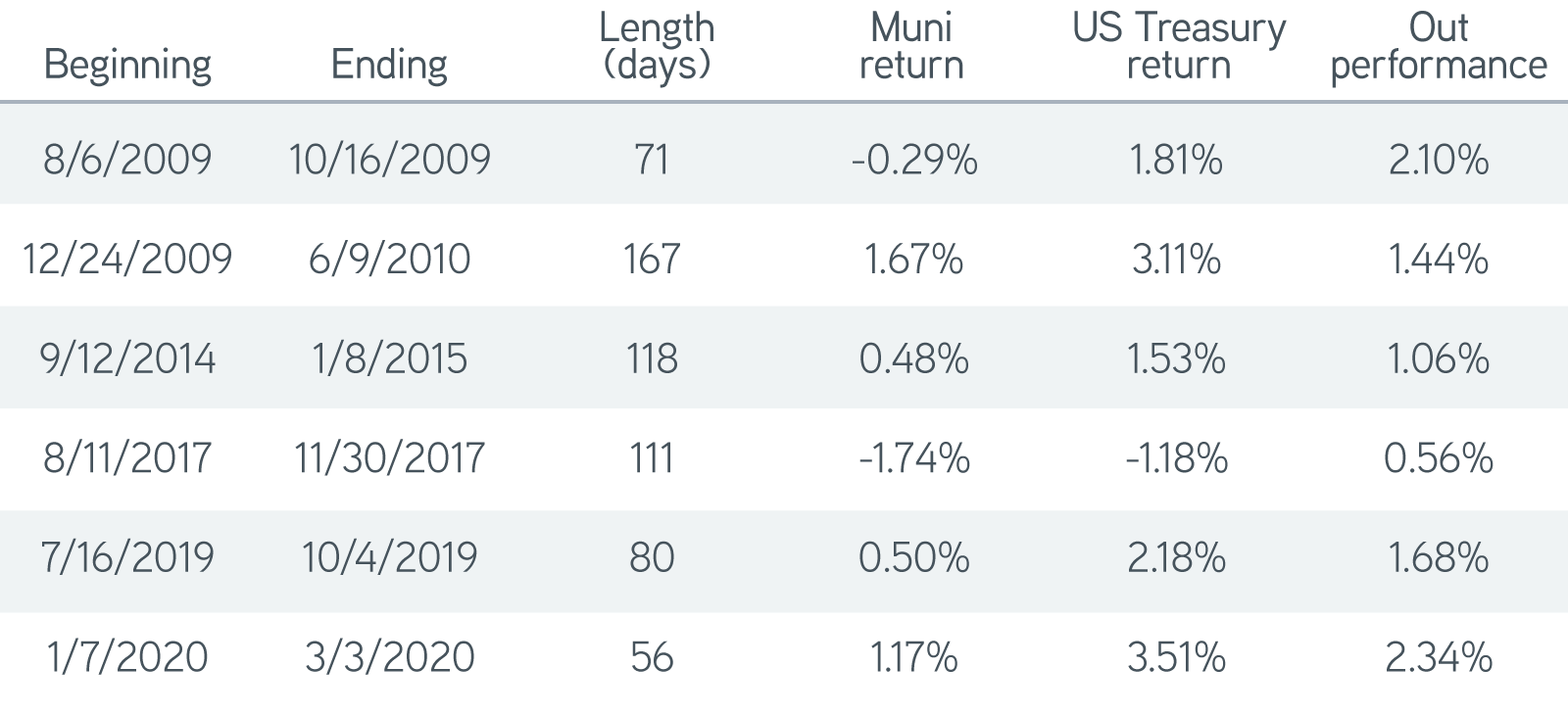
Task: Click the Length (days) column header
Action: [x=657, y=46]
